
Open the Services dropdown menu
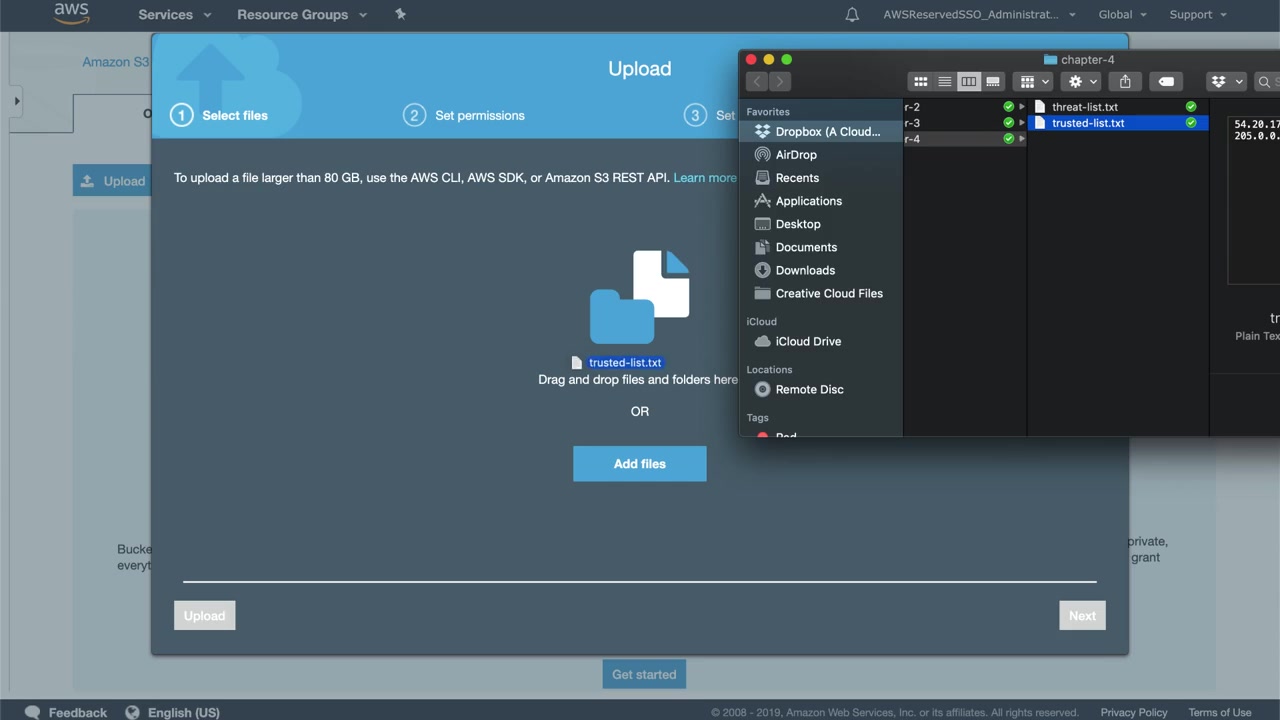(x=175, y=15)
